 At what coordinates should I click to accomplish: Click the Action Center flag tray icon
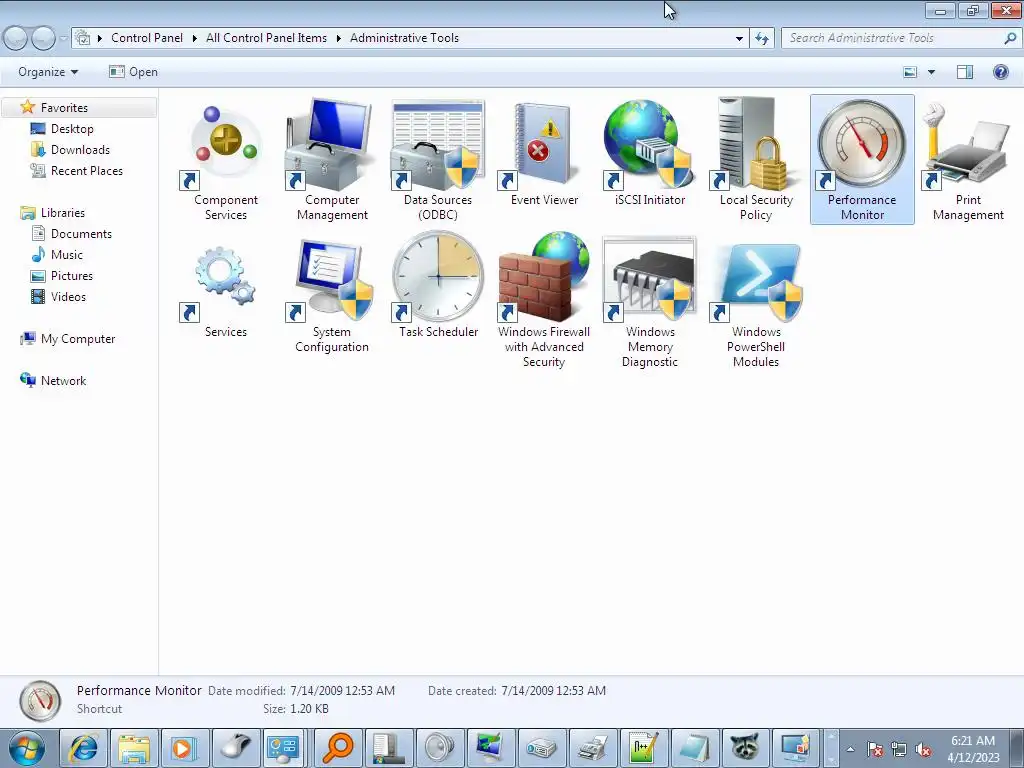(875, 750)
